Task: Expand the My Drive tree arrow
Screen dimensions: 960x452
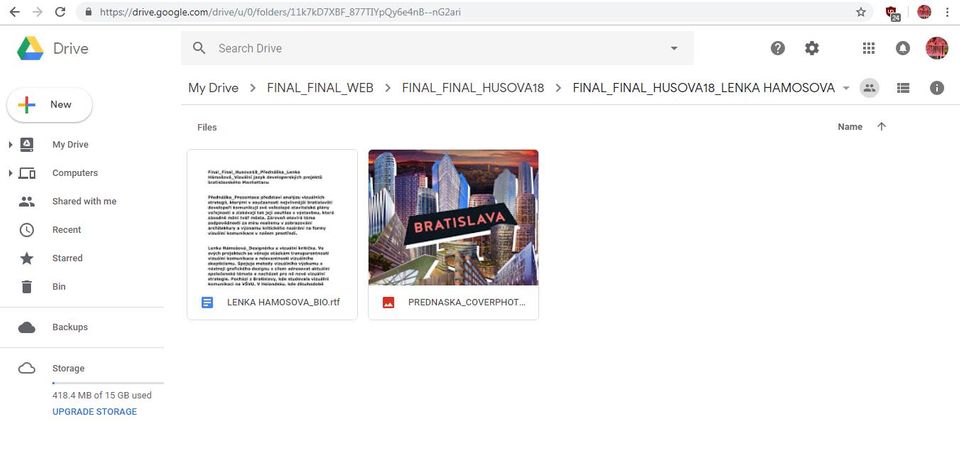Action: [10, 145]
